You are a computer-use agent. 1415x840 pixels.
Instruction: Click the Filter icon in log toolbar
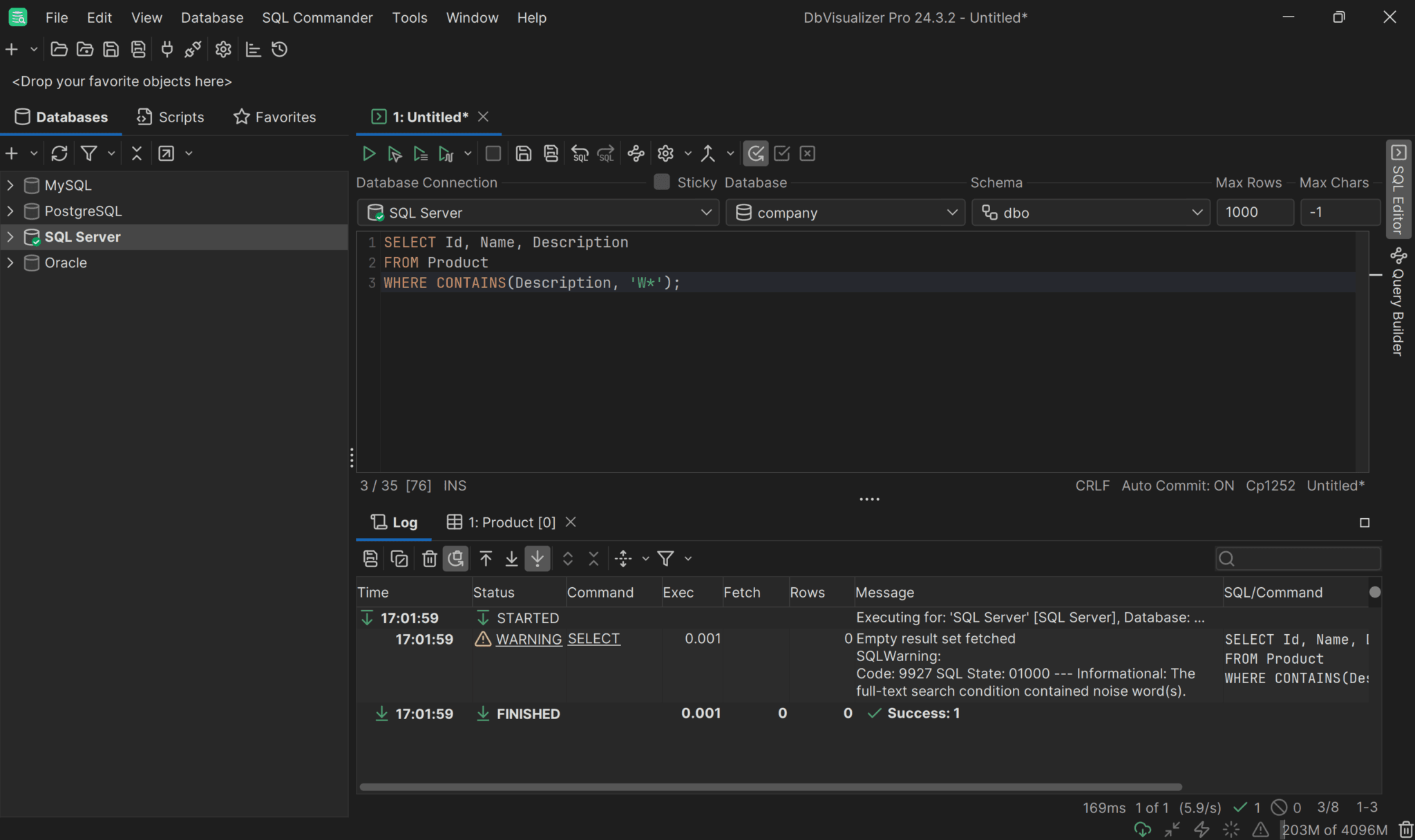[x=666, y=558]
